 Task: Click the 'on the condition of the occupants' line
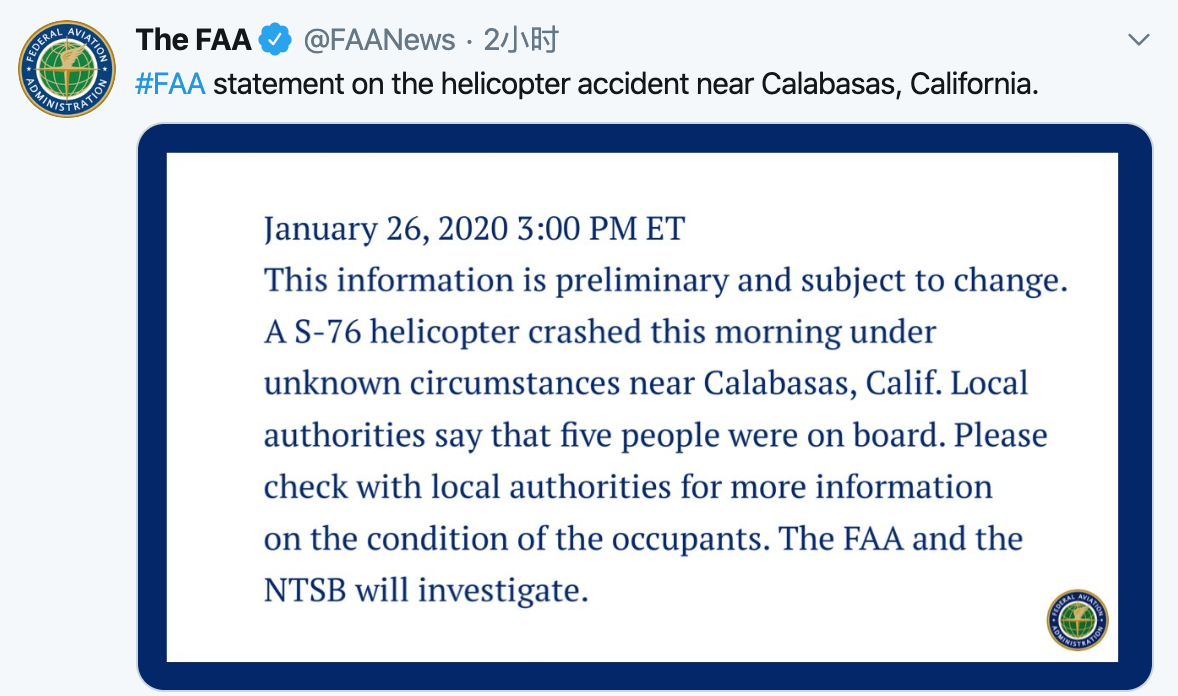pyautogui.click(x=643, y=539)
